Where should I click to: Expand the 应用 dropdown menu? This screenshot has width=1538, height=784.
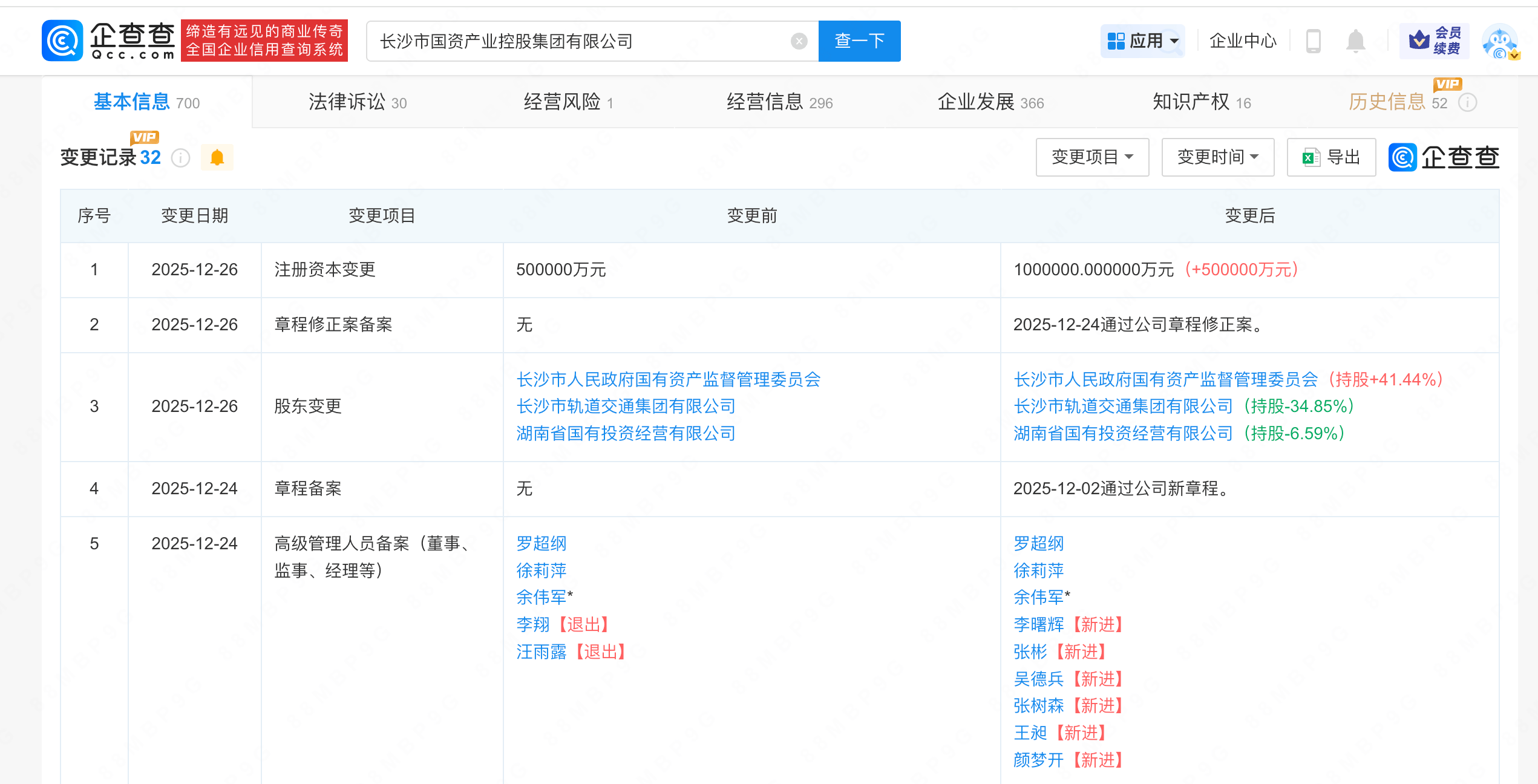[1142, 41]
